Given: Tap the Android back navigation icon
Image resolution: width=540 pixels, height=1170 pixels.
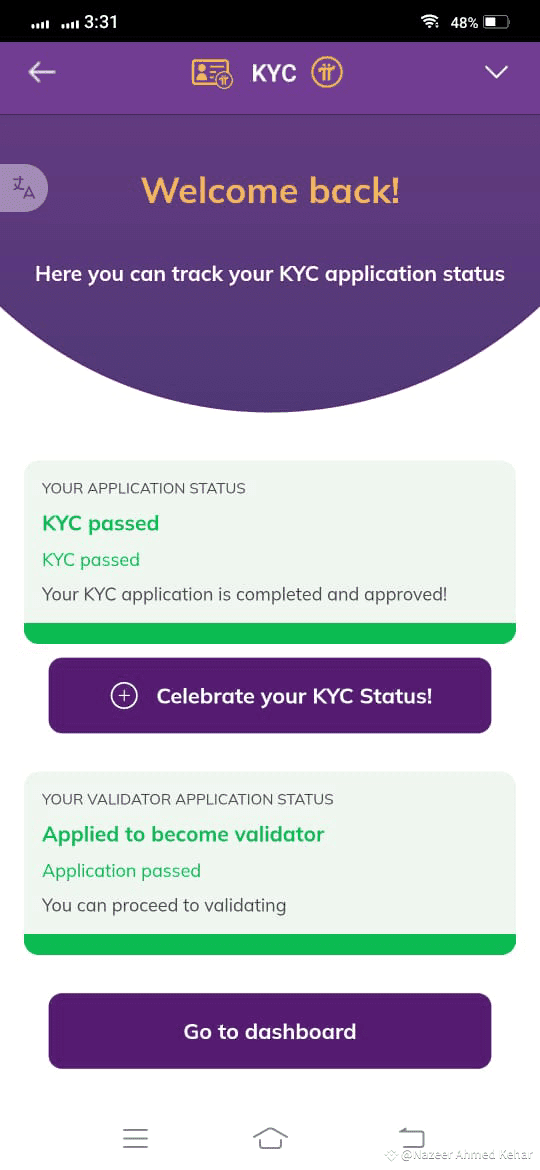Looking at the screenshot, I should 411,1138.
